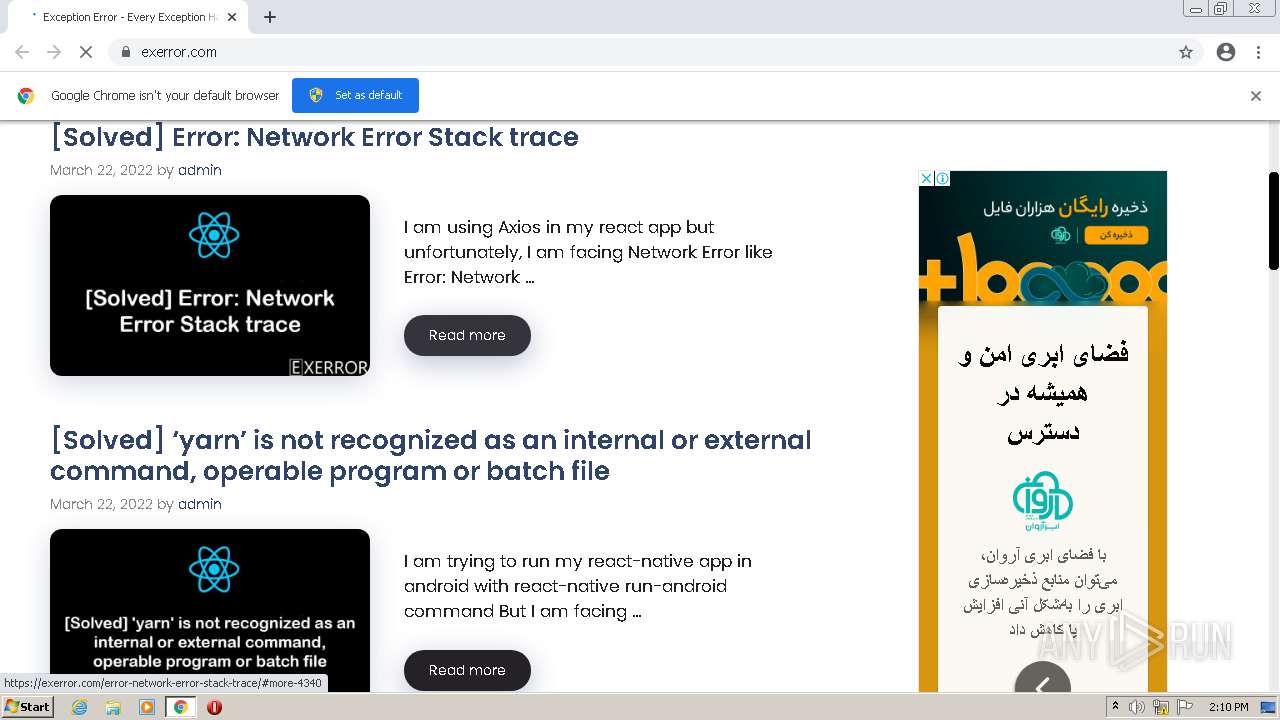The image size is (1280, 720).
Task: View site lock information icon
Action: pyautogui.click(x=125, y=52)
